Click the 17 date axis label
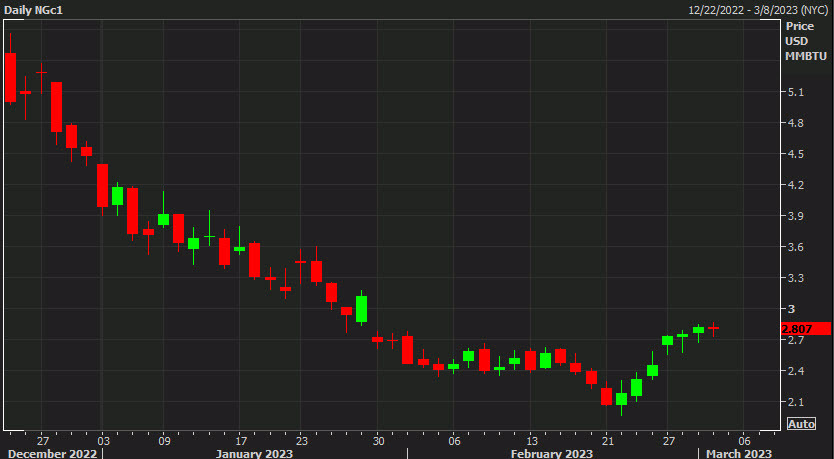The height and width of the screenshot is (459, 834). (241, 441)
